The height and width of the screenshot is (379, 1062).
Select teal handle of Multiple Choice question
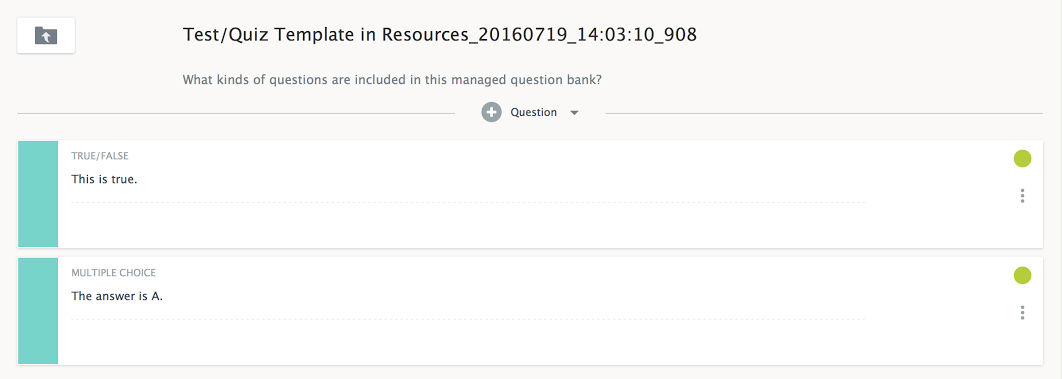pos(38,311)
